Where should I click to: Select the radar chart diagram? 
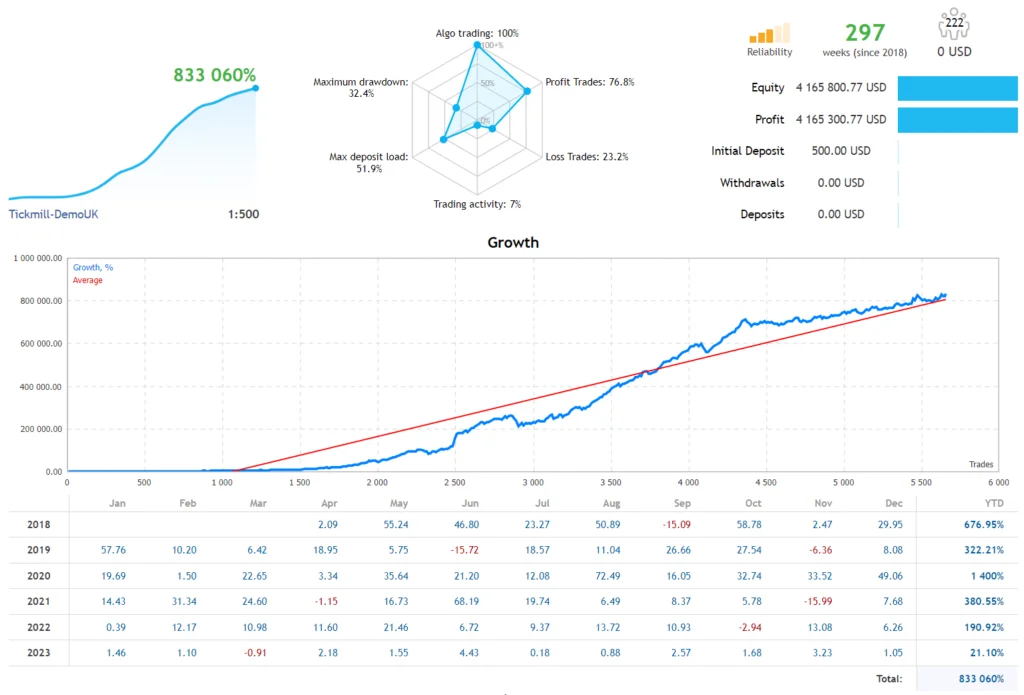coord(477,118)
